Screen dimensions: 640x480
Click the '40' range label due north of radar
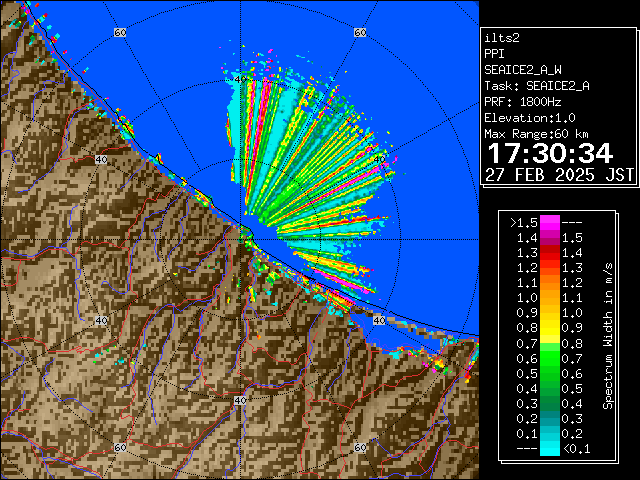click(240, 79)
